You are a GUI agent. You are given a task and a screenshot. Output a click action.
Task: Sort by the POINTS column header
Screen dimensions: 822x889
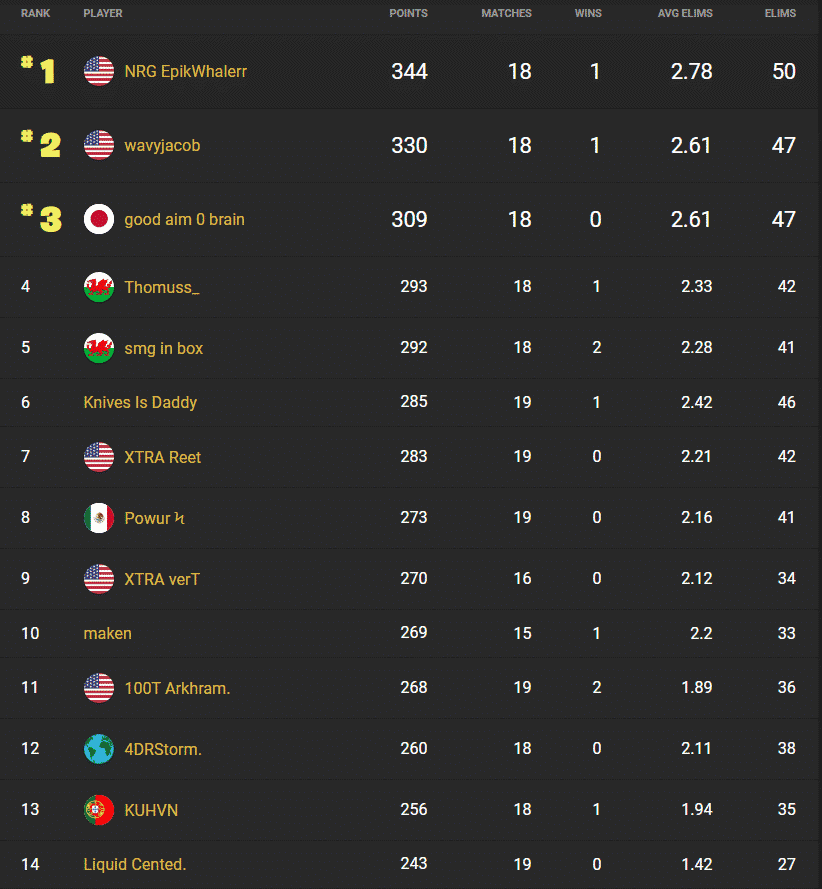408,13
